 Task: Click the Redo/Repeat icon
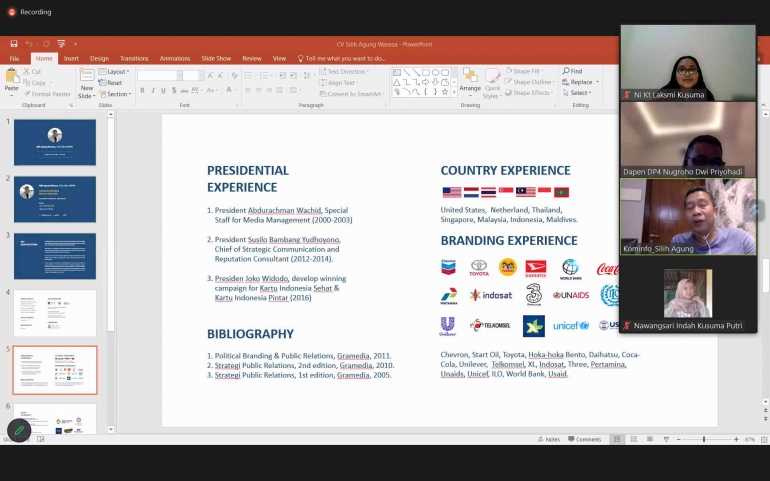[46, 44]
